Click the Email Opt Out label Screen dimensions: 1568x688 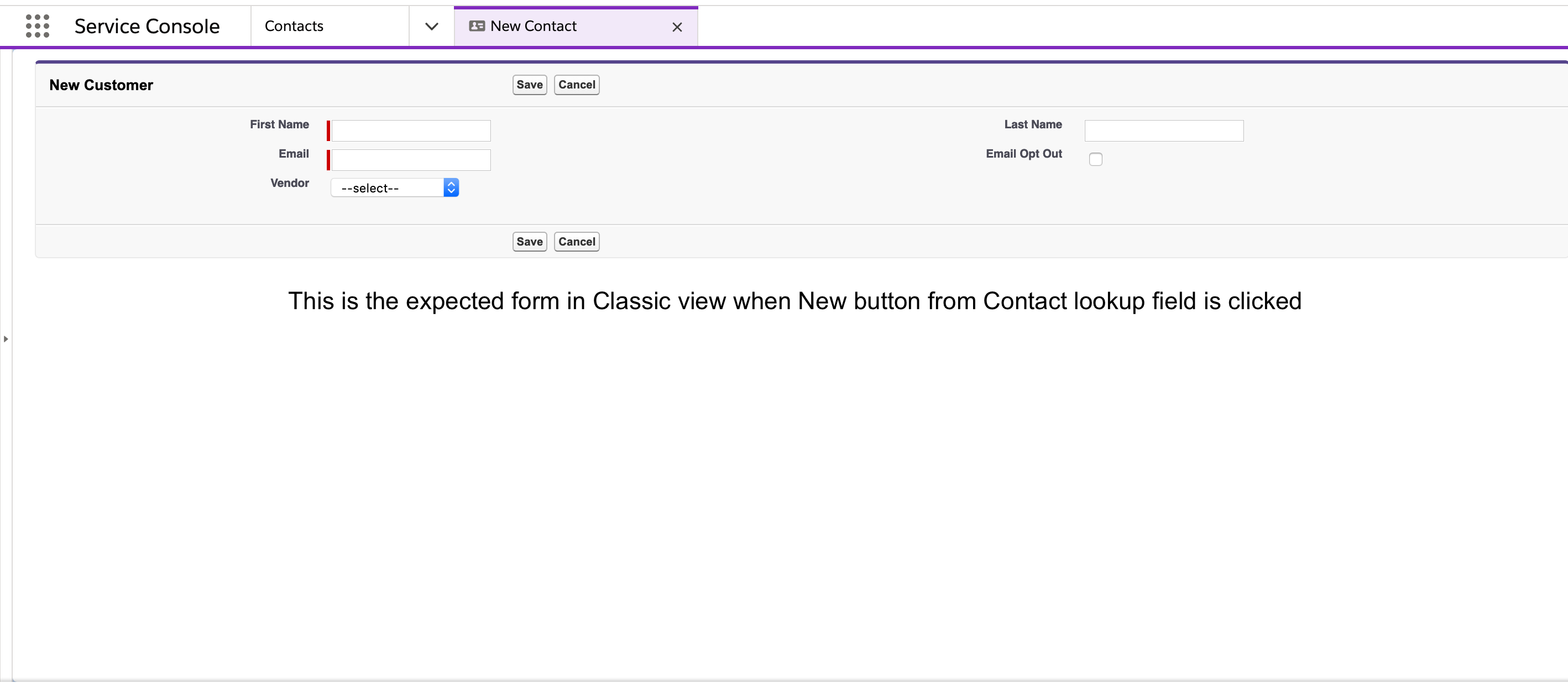(x=1023, y=153)
